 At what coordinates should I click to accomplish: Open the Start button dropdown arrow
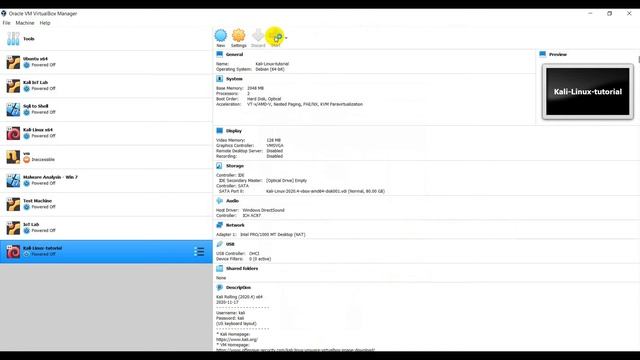pyautogui.click(x=286, y=38)
